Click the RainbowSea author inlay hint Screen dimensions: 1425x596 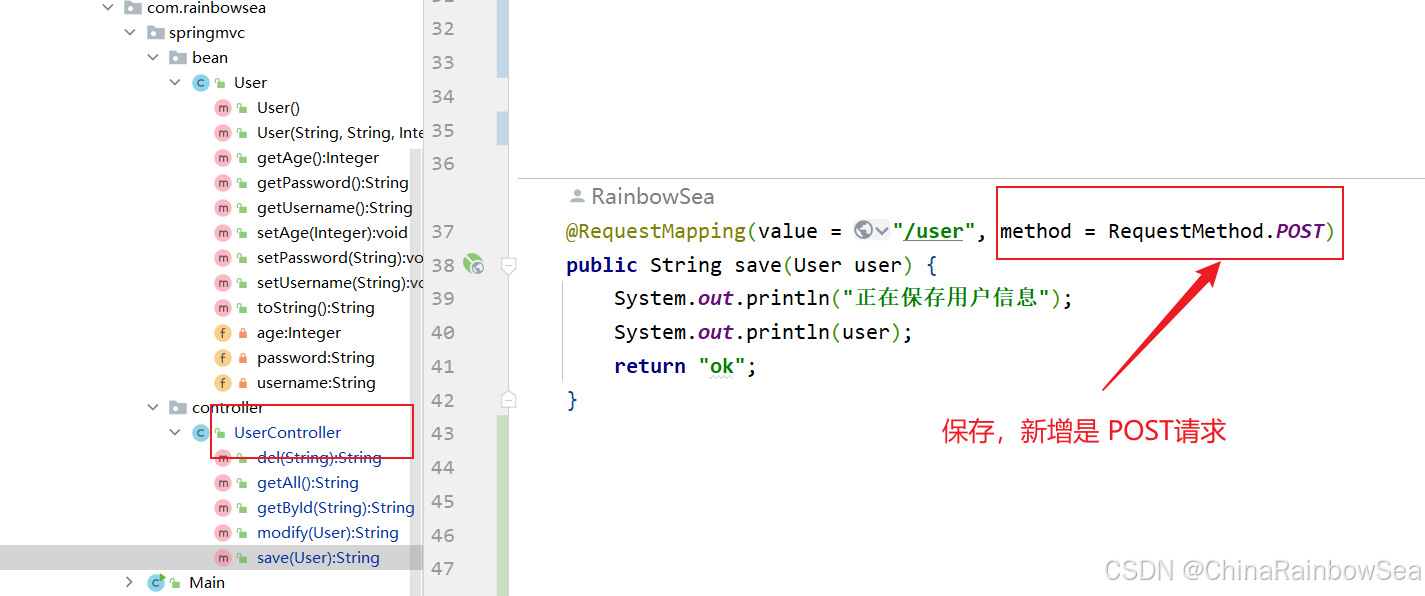coord(642,197)
